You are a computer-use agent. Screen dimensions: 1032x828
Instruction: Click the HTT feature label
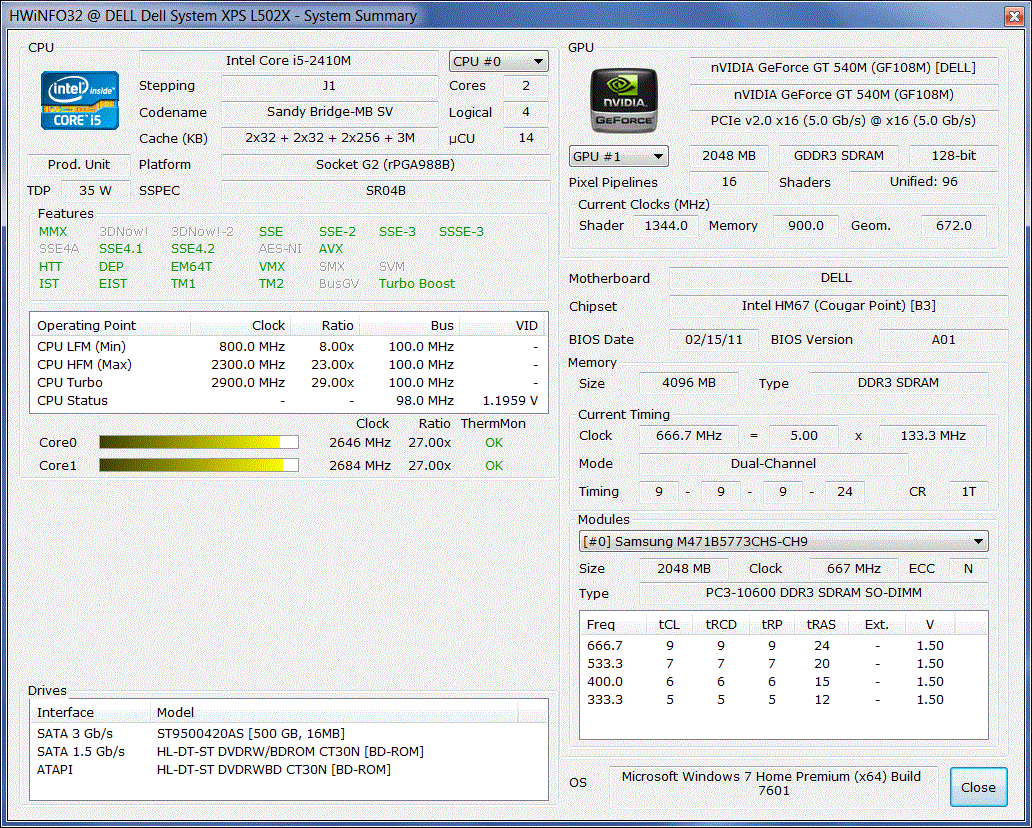[x=50, y=267]
